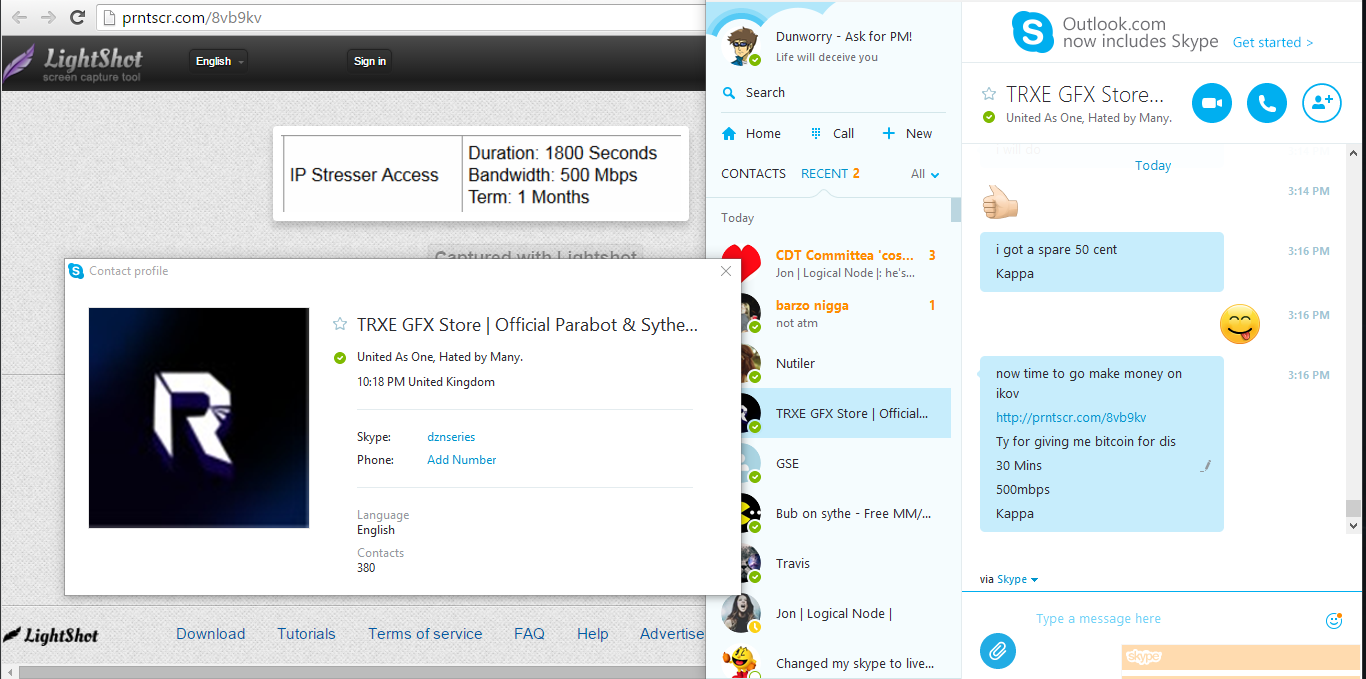Click the chat scrollbar down arrow
This screenshot has height=679, width=1366.
pyautogui.click(x=1354, y=525)
